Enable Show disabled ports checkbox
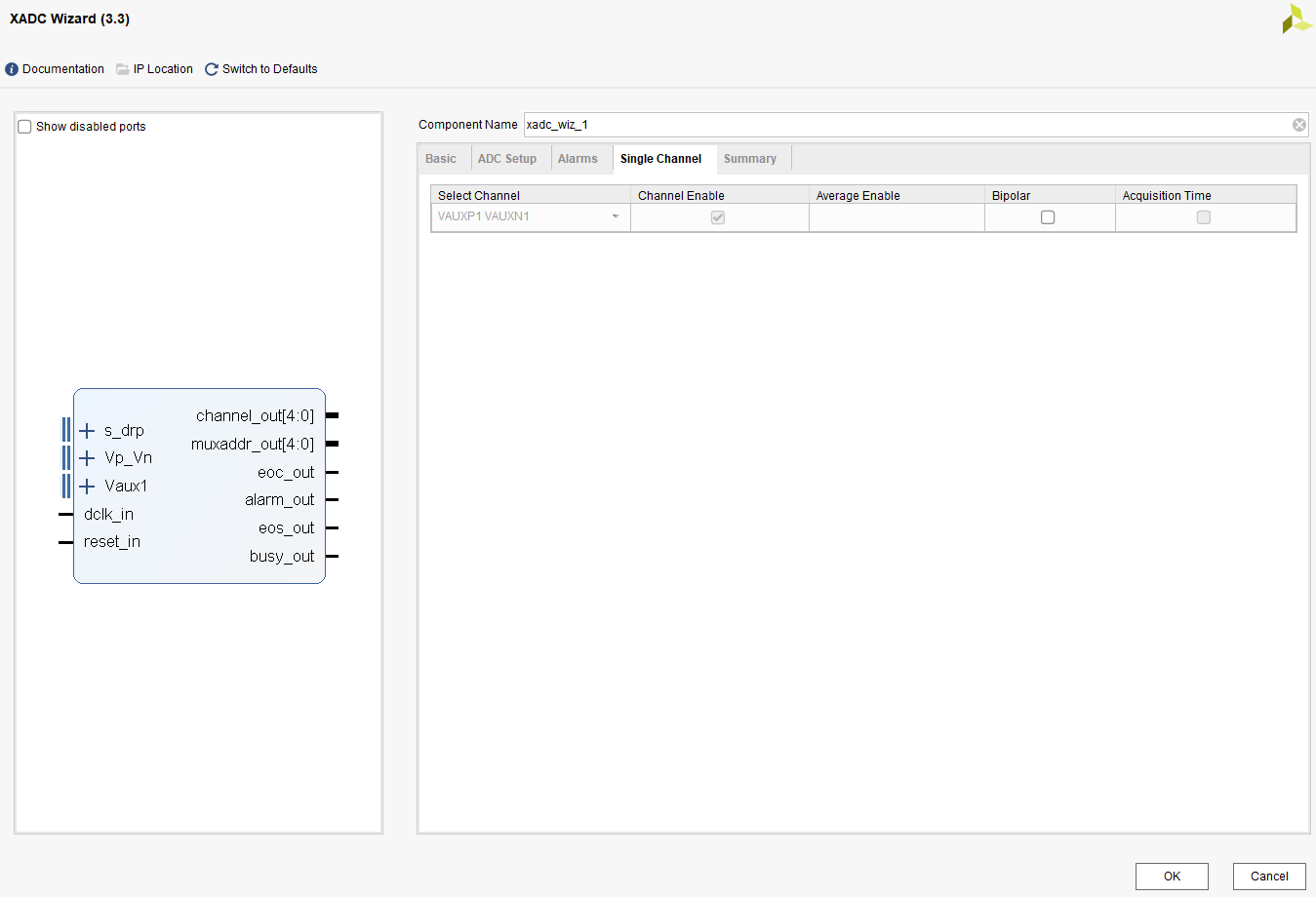The height and width of the screenshot is (897, 1316). pos(25,127)
